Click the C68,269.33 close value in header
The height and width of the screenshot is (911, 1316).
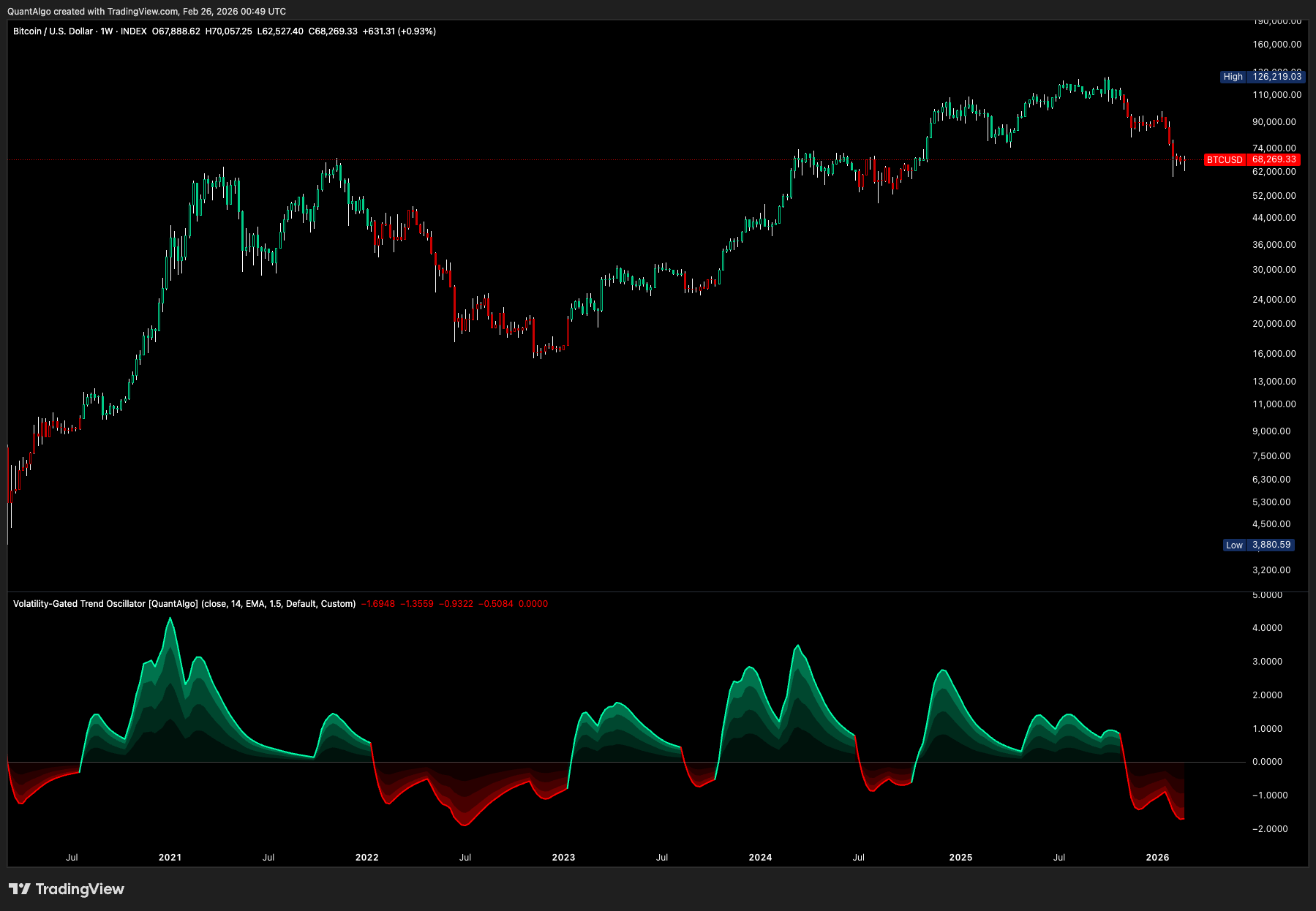point(333,31)
